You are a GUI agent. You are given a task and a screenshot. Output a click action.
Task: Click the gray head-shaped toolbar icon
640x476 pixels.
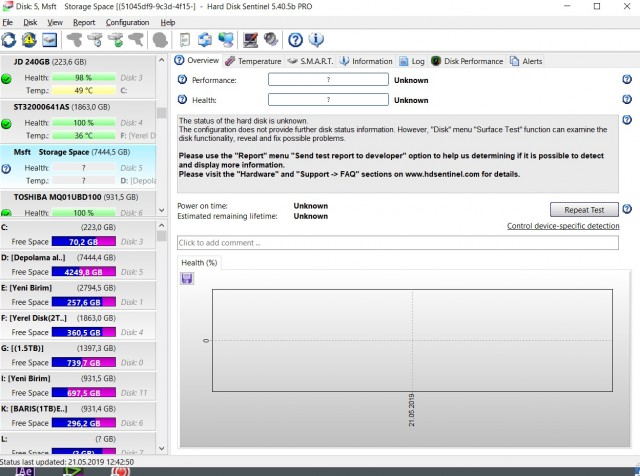click(160, 40)
